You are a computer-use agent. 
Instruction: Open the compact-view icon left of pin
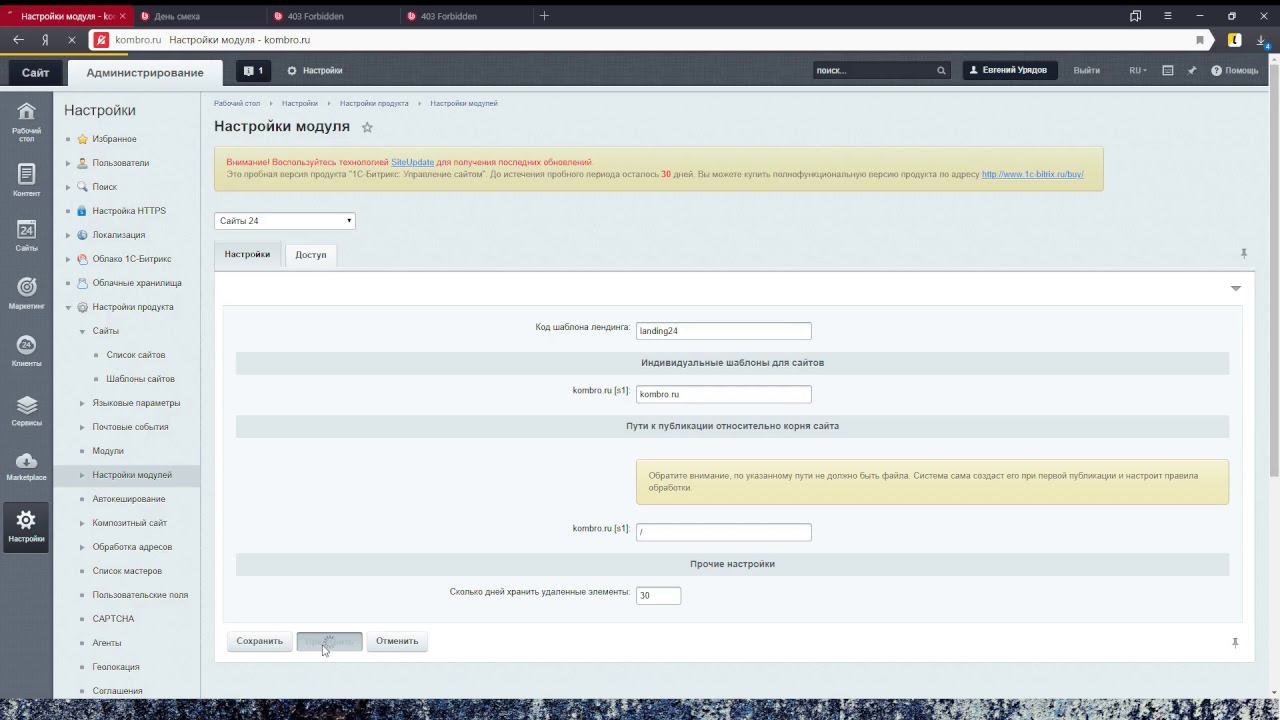(x=1168, y=71)
